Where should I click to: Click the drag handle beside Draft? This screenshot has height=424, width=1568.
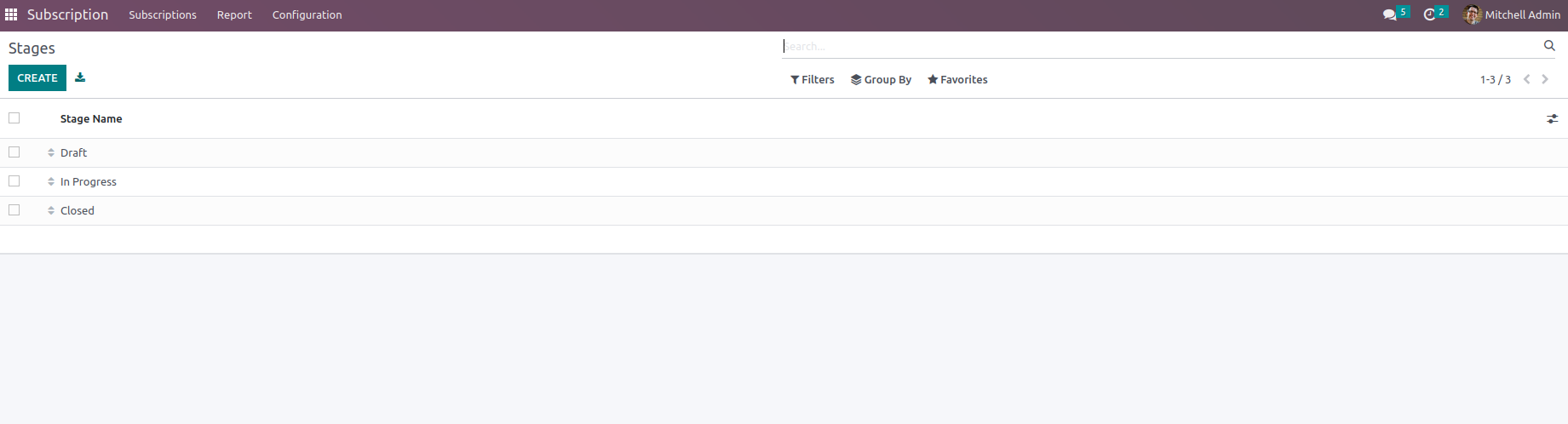tap(51, 152)
